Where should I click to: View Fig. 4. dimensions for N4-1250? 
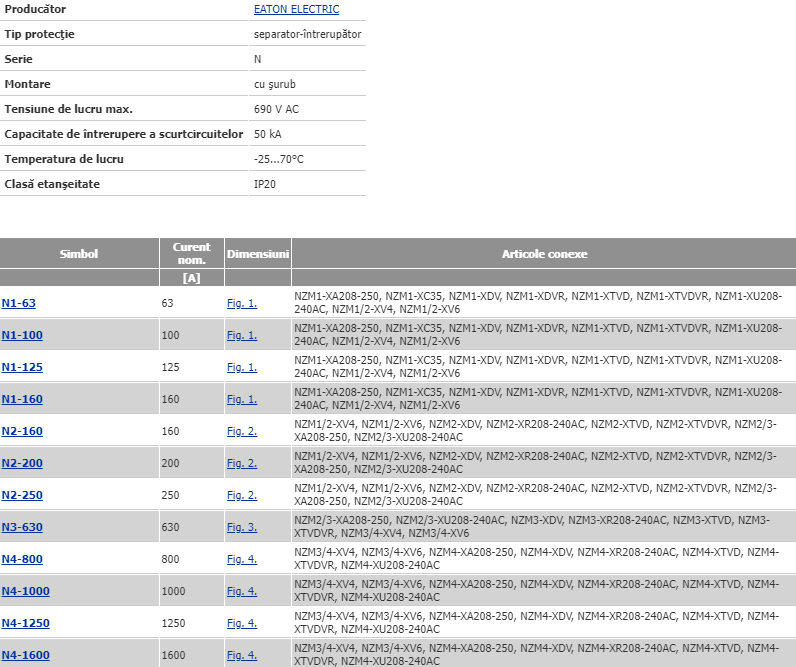tap(242, 623)
